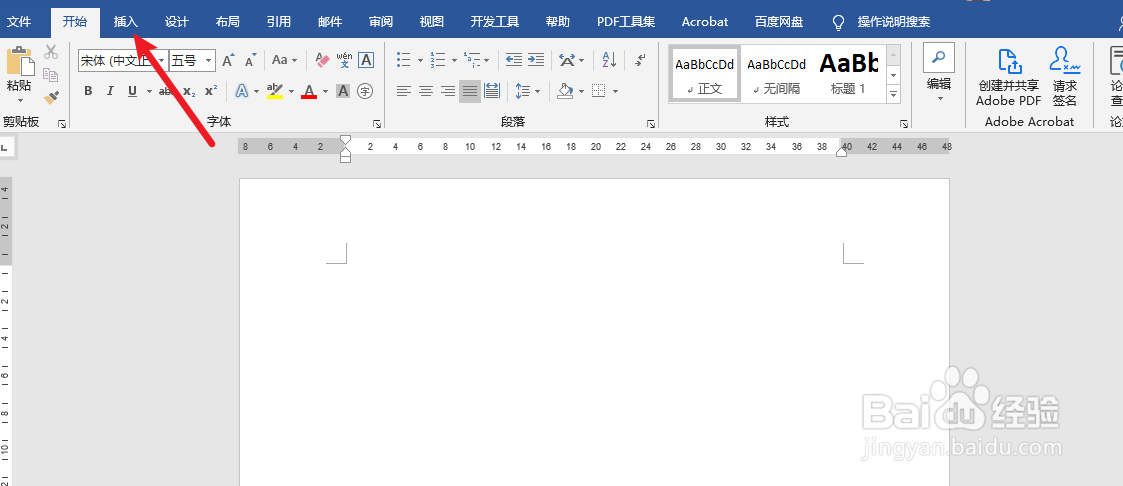The width and height of the screenshot is (1123, 486).
Task: Click the distributed alignment icon
Action: (492, 91)
